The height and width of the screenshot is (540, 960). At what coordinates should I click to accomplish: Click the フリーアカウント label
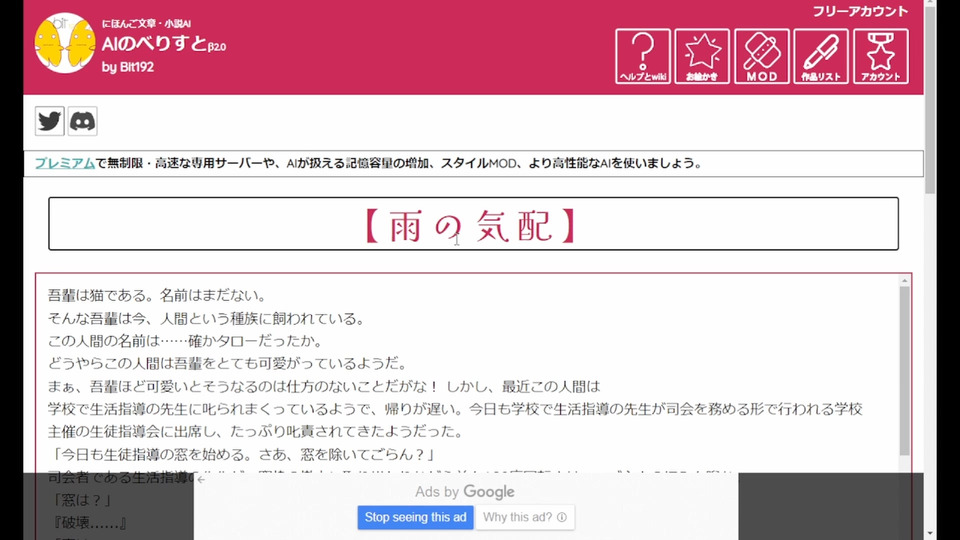click(x=860, y=11)
